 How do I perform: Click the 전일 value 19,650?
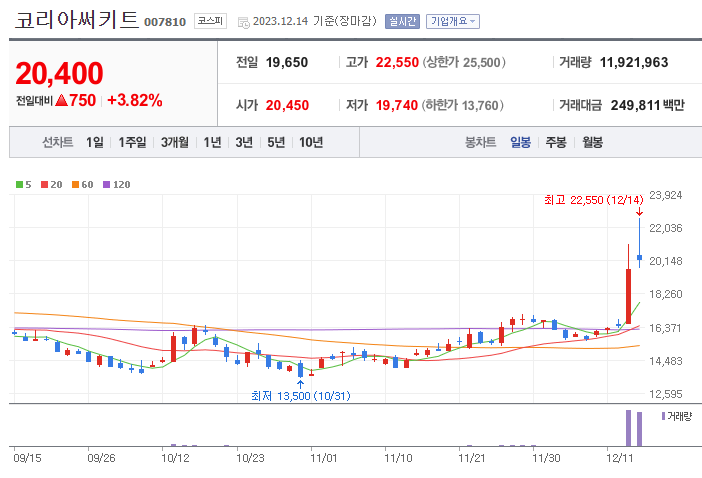point(287,62)
